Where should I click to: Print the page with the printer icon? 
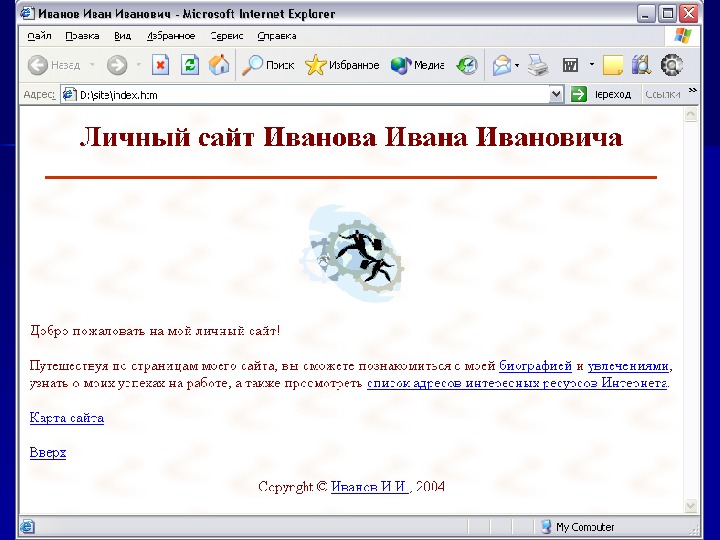(x=538, y=65)
